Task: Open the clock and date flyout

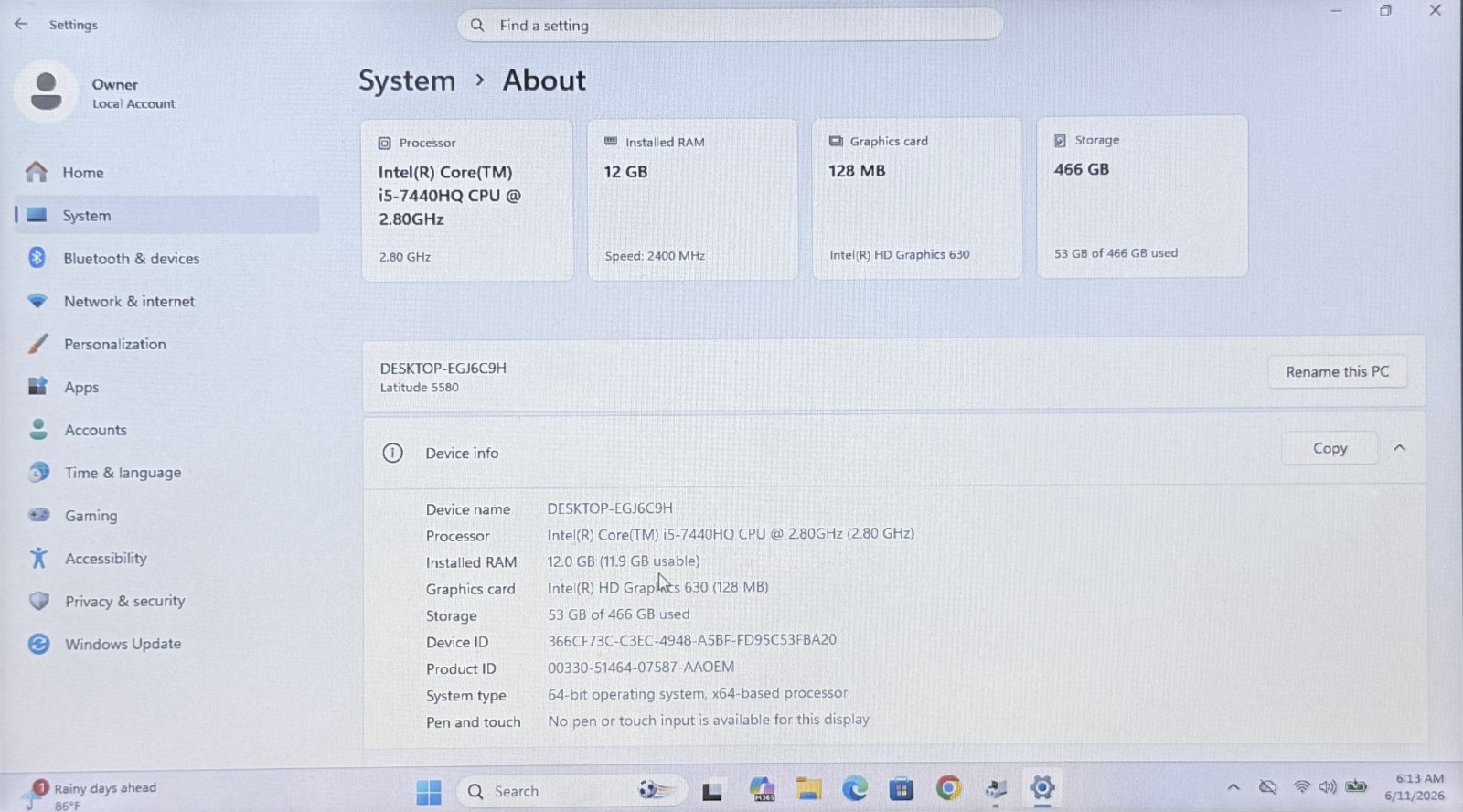Action: coord(1415,786)
